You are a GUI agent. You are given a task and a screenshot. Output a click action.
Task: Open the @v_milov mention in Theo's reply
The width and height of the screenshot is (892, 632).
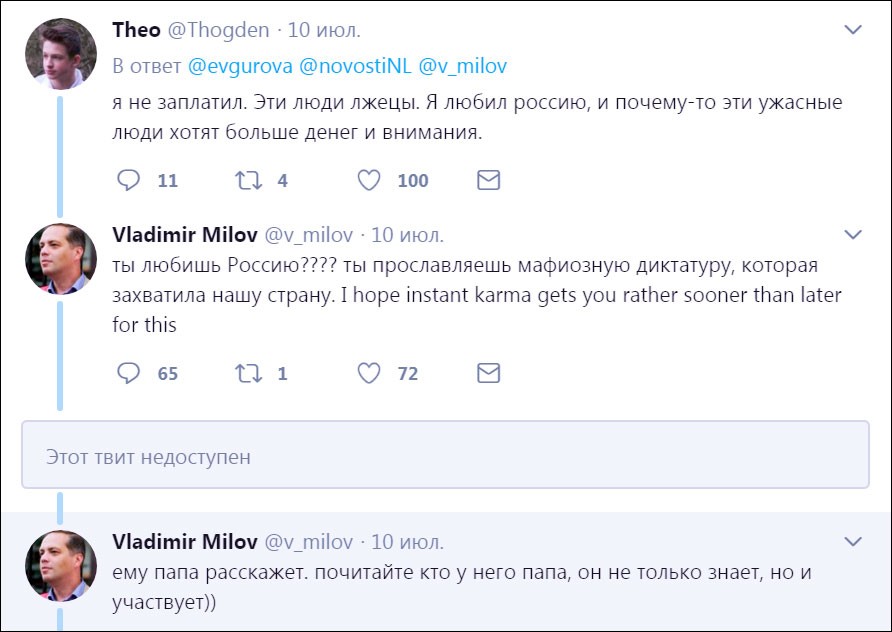(462, 66)
